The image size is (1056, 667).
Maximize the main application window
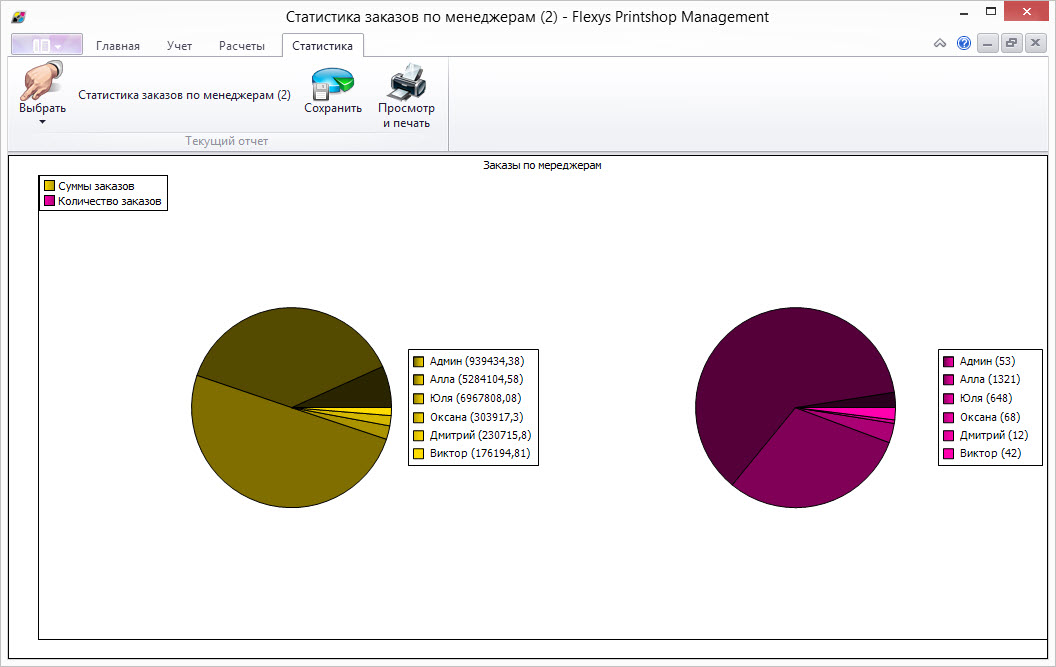(x=991, y=11)
